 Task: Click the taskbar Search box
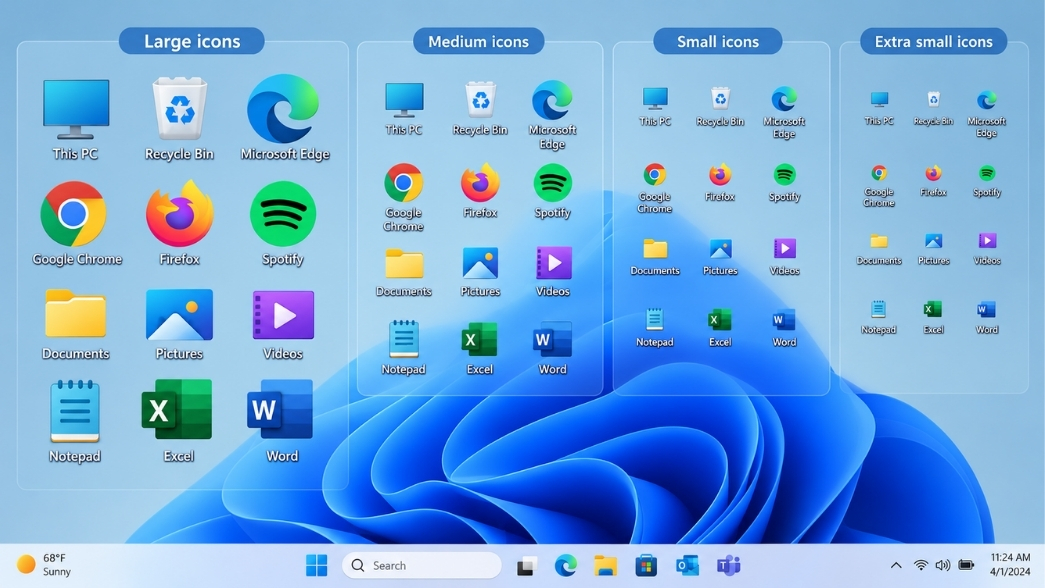click(422, 565)
